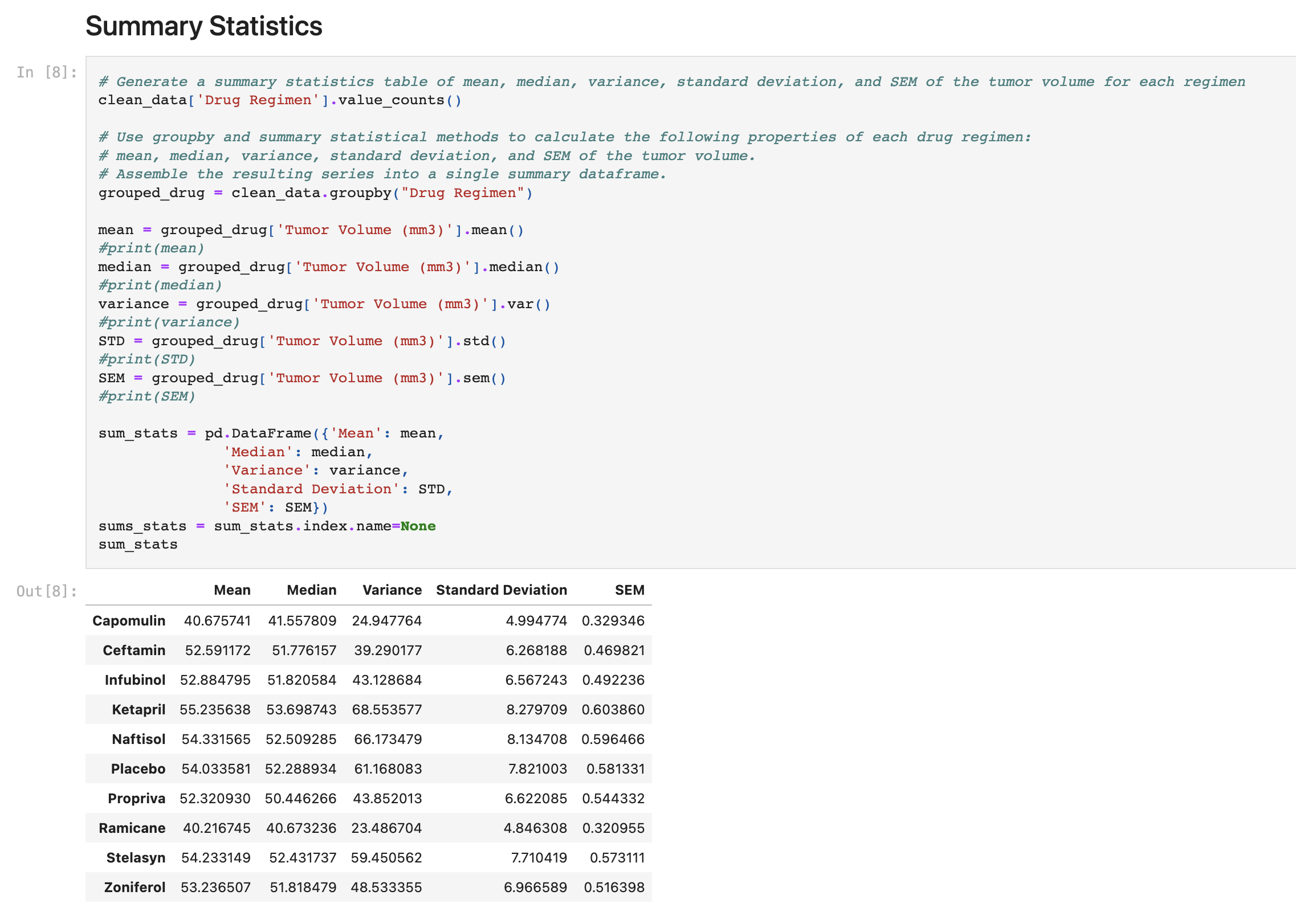Click the Out[8] output prompt
This screenshot has width=1296, height=924.
pos(47,591)
